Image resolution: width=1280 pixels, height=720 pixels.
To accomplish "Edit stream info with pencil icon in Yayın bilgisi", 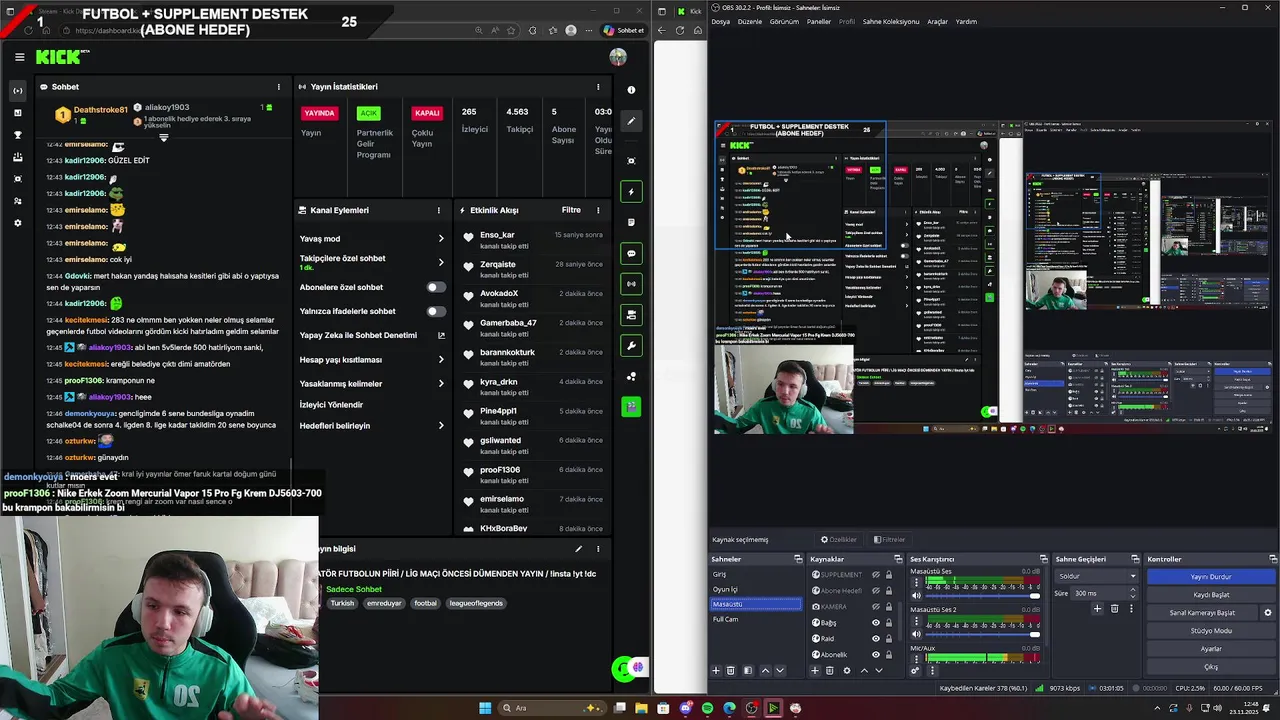I will point(578,549).
